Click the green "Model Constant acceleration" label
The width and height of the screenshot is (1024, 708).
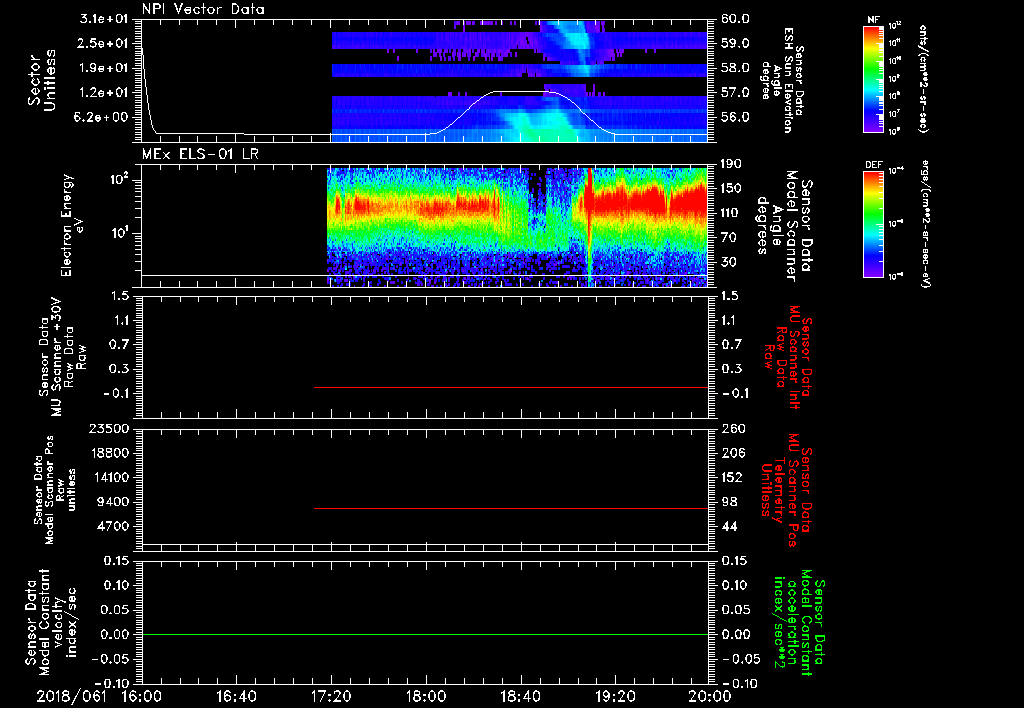[x=800, y=624]
